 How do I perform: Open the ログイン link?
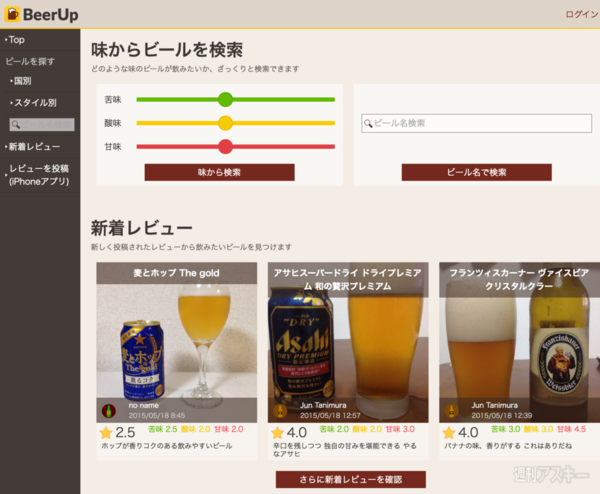pyautogui.click(x=582, y=14)
